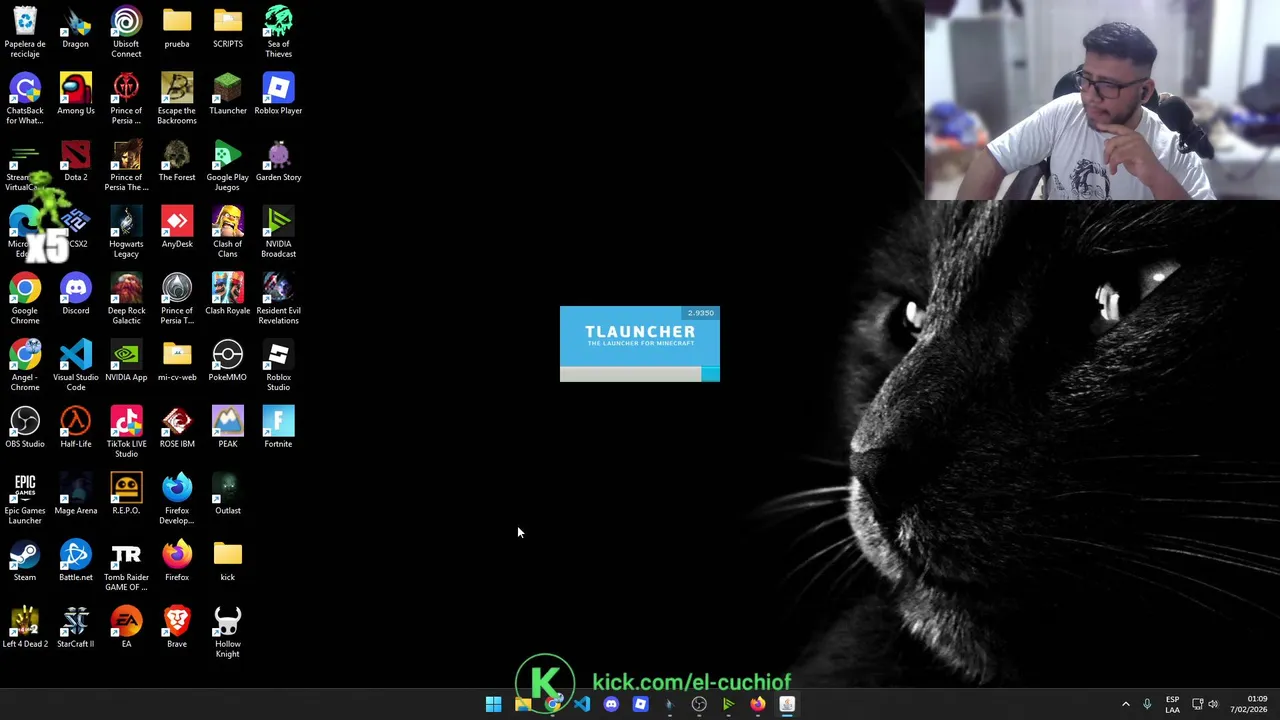Open Discord from the taskbar
This screenshot has width=1280, height=720.
coord(611,704)
